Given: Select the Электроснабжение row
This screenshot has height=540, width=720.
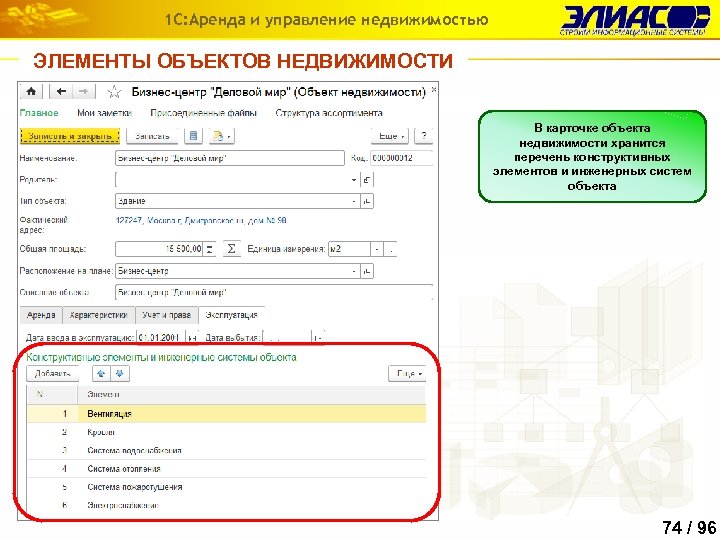Looking at the screenshot, I should 226,506.
